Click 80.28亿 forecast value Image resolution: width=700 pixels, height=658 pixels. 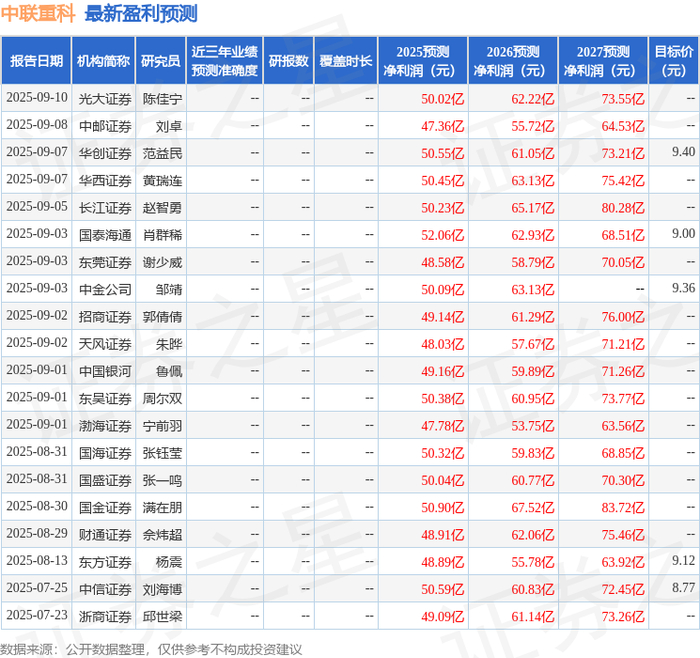(623, 208)
